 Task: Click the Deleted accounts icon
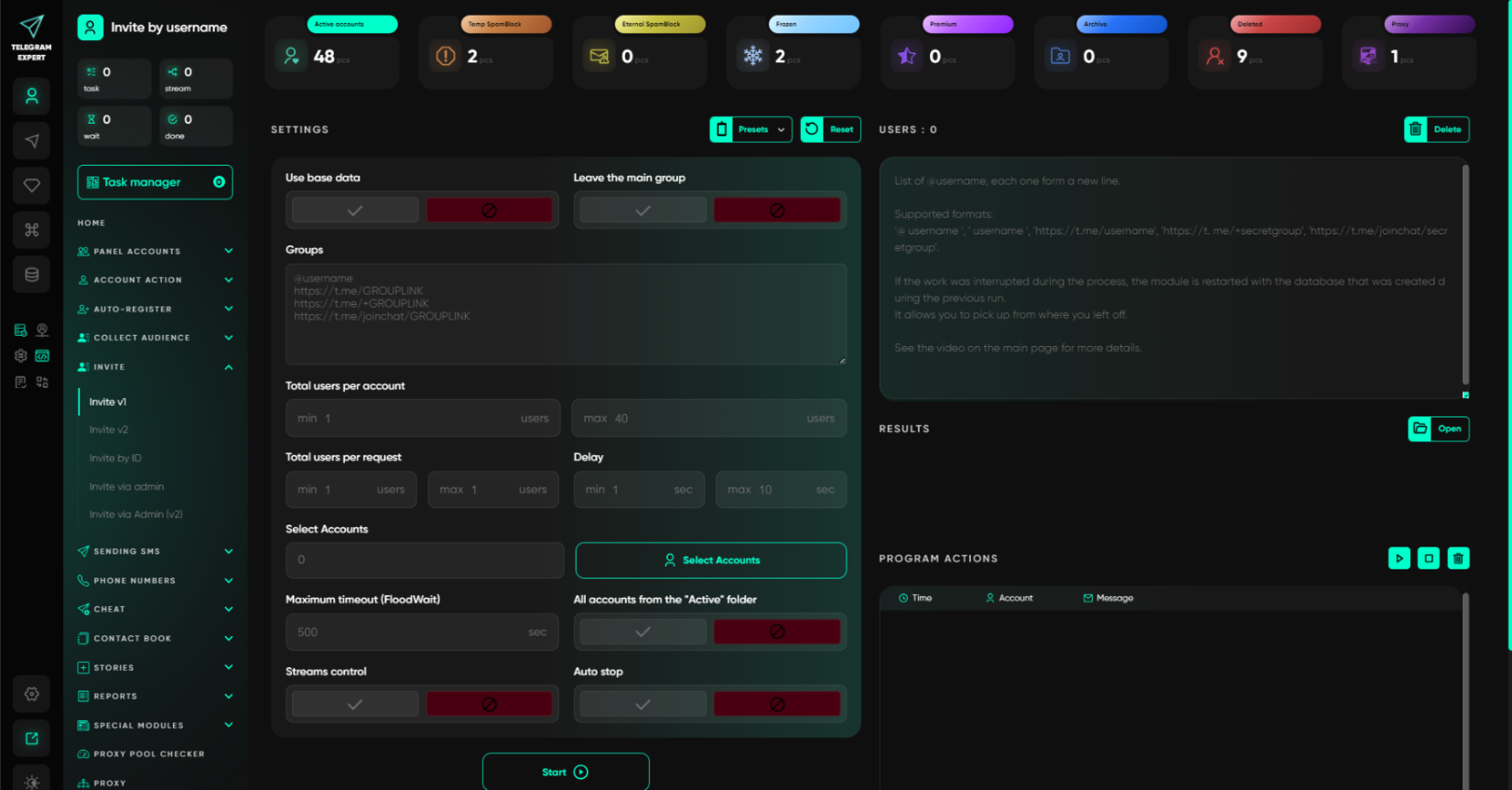[x=1215, y=57]
